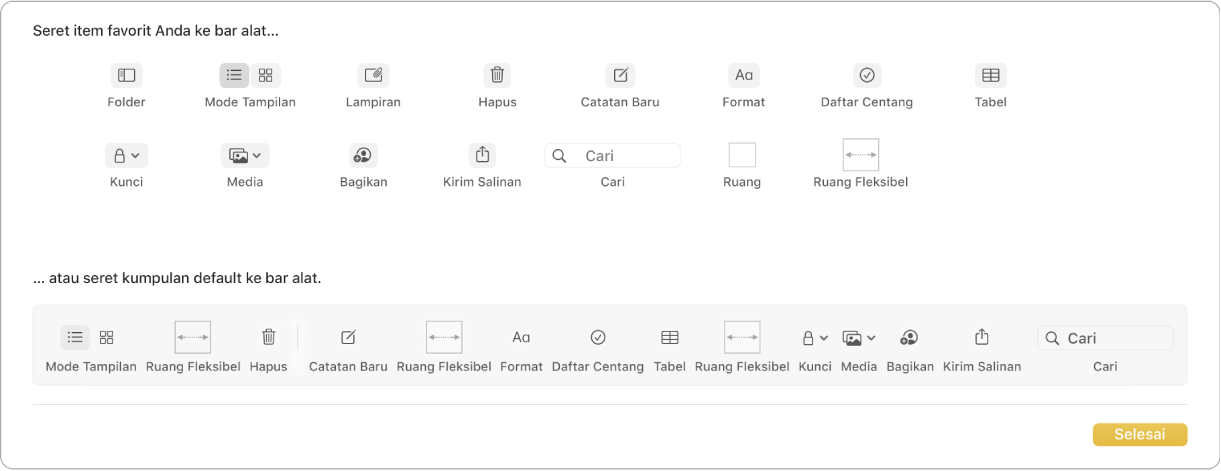1221x471 pixels.
Task: Open the Kunci lock dropdown in favorites
Action: (126, 155)
